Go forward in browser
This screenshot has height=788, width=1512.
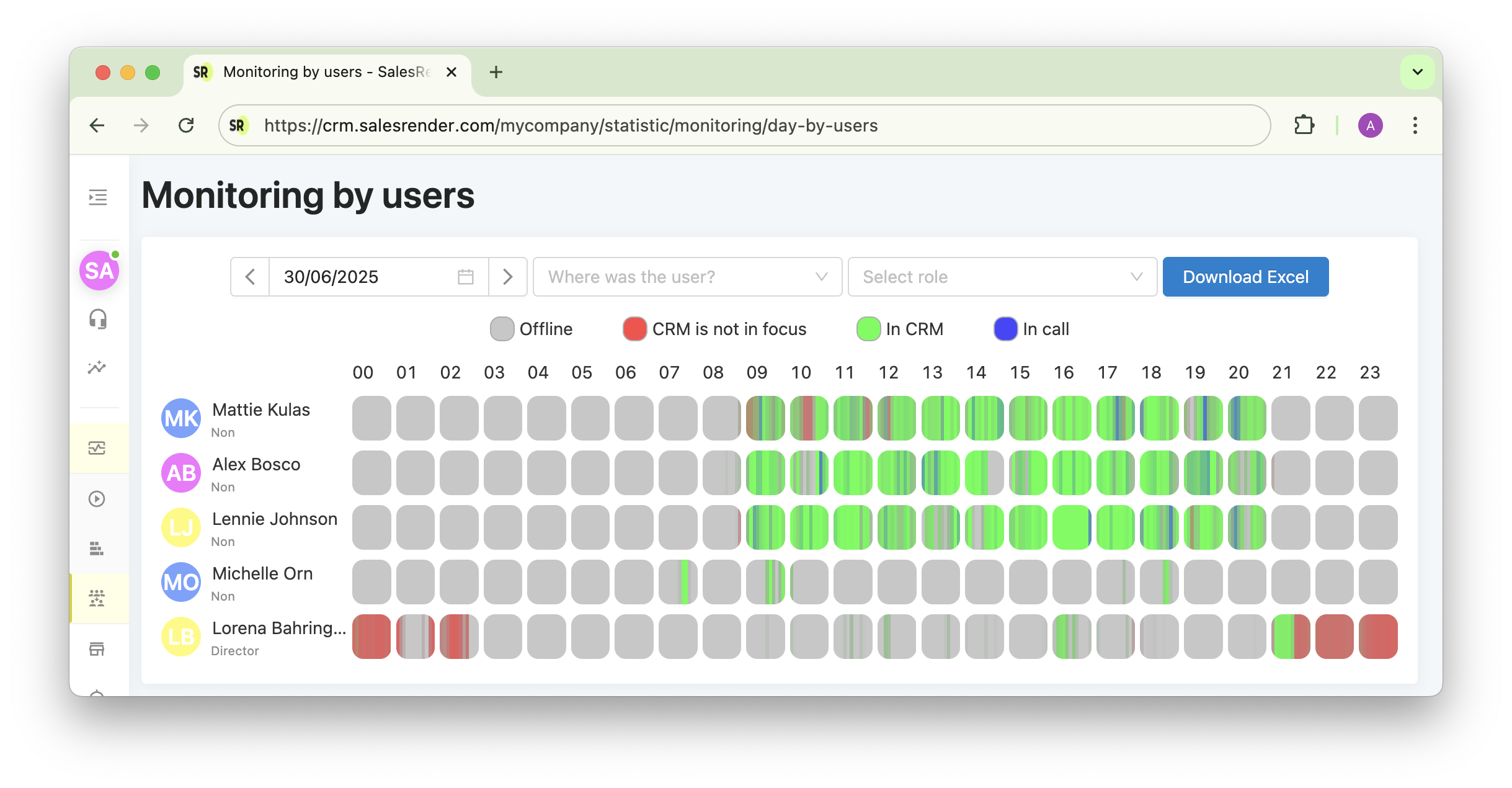141,125
